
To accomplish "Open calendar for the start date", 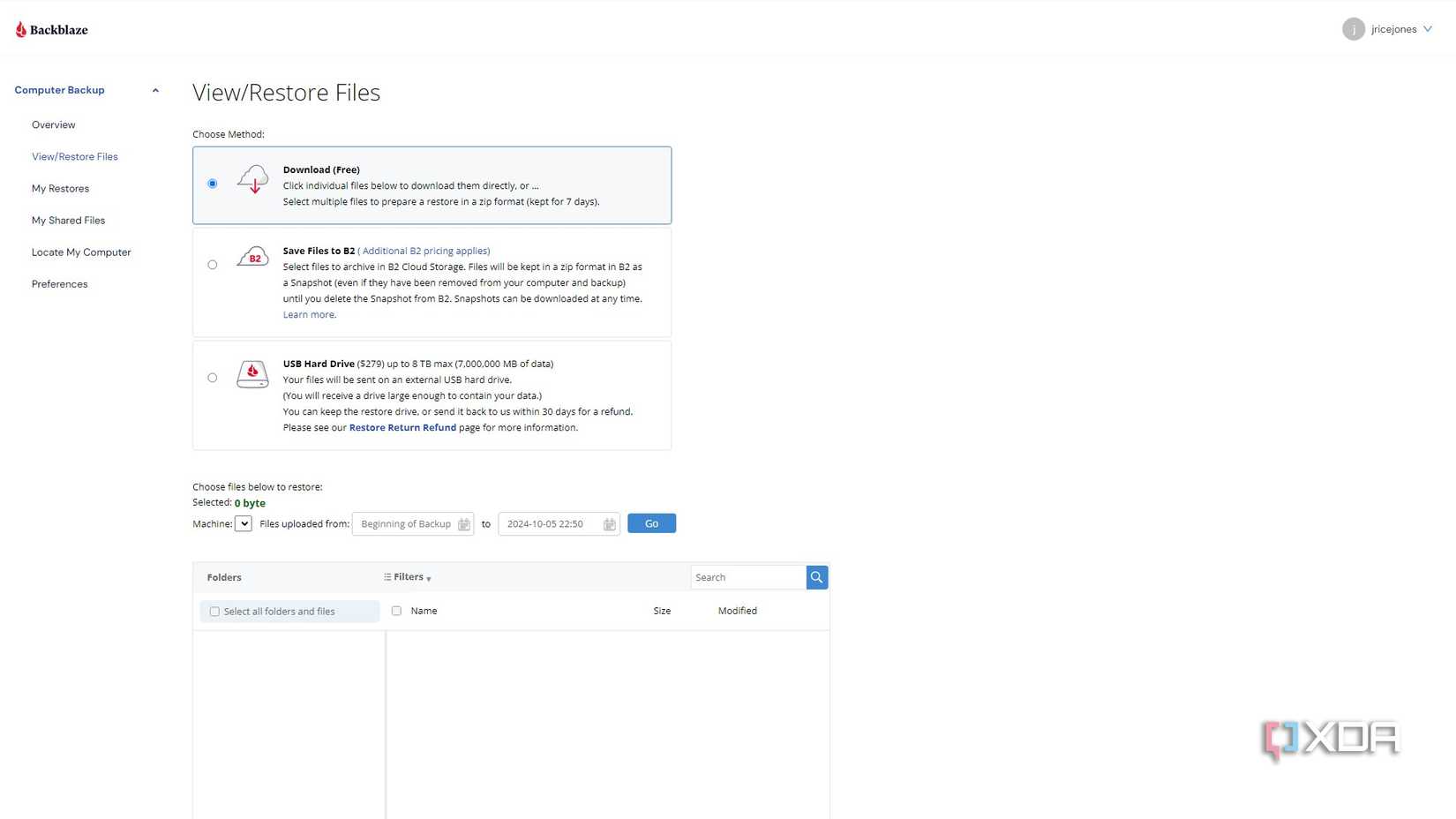I will coord(464,524).
